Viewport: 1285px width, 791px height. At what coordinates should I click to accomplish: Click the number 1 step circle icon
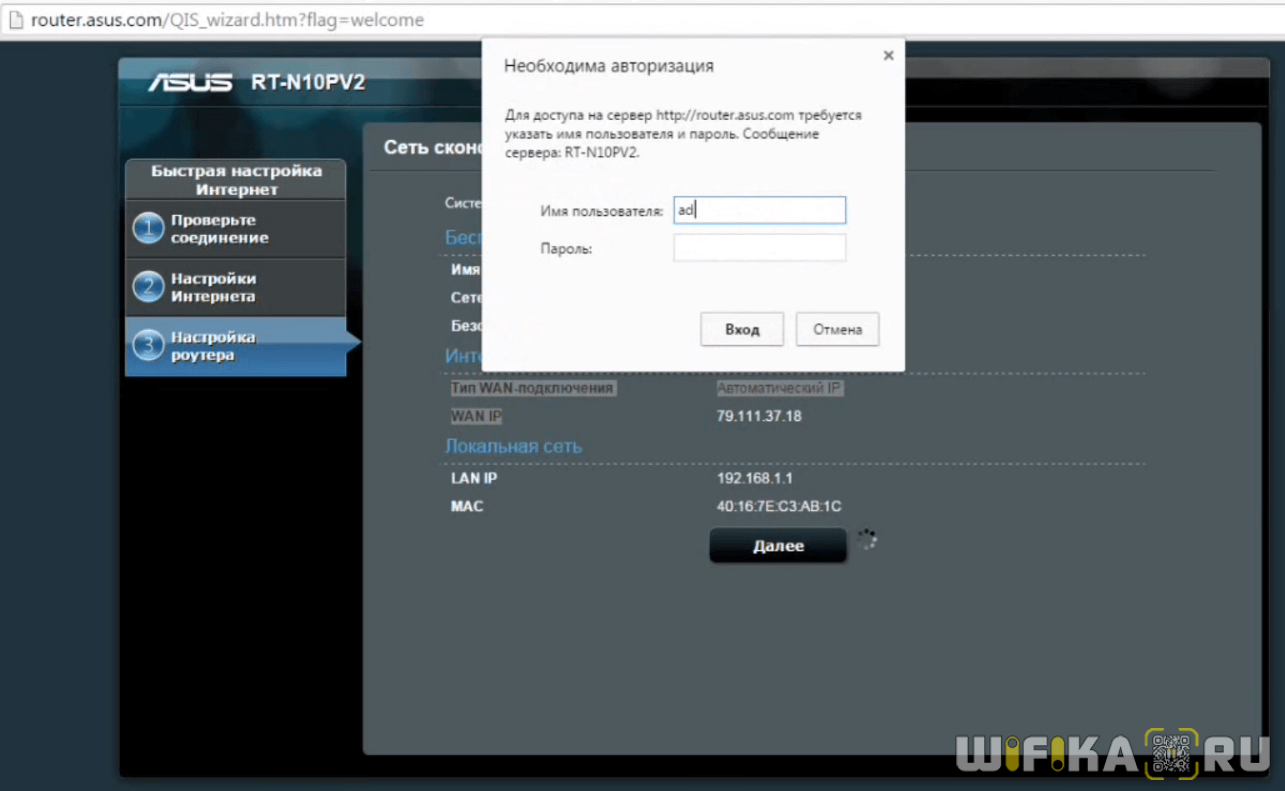(x=148, y=229)
